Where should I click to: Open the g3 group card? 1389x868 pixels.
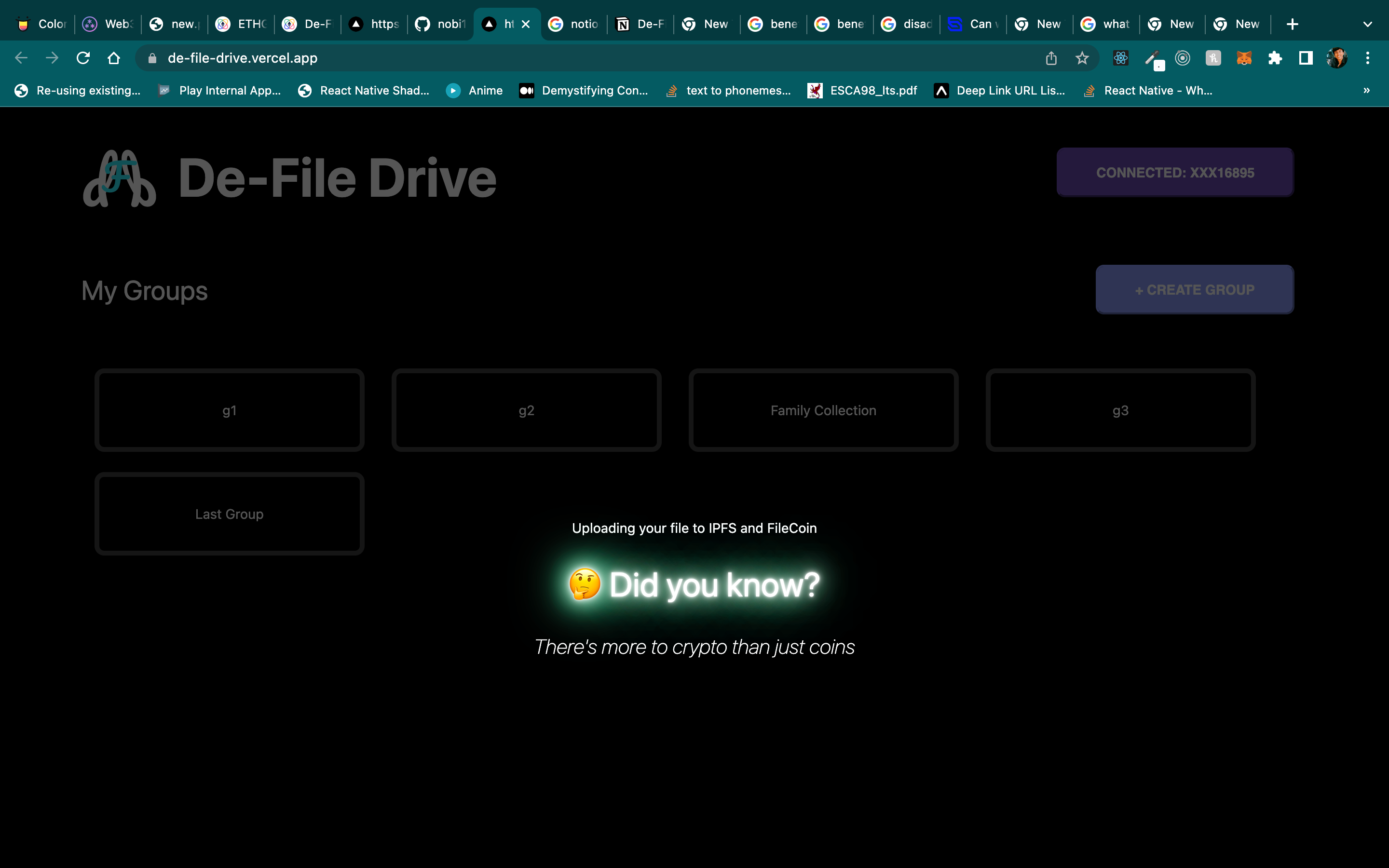[x=1120, y=410]
